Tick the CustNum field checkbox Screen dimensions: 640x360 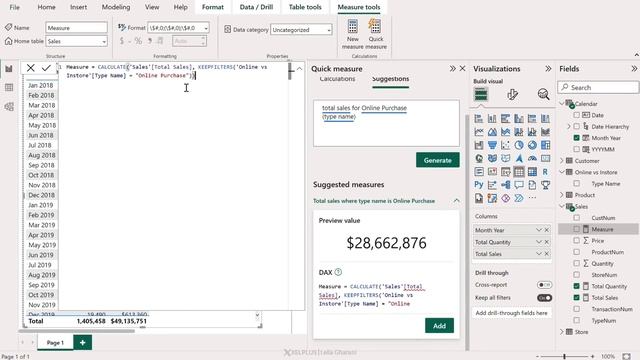click(576, 218)
